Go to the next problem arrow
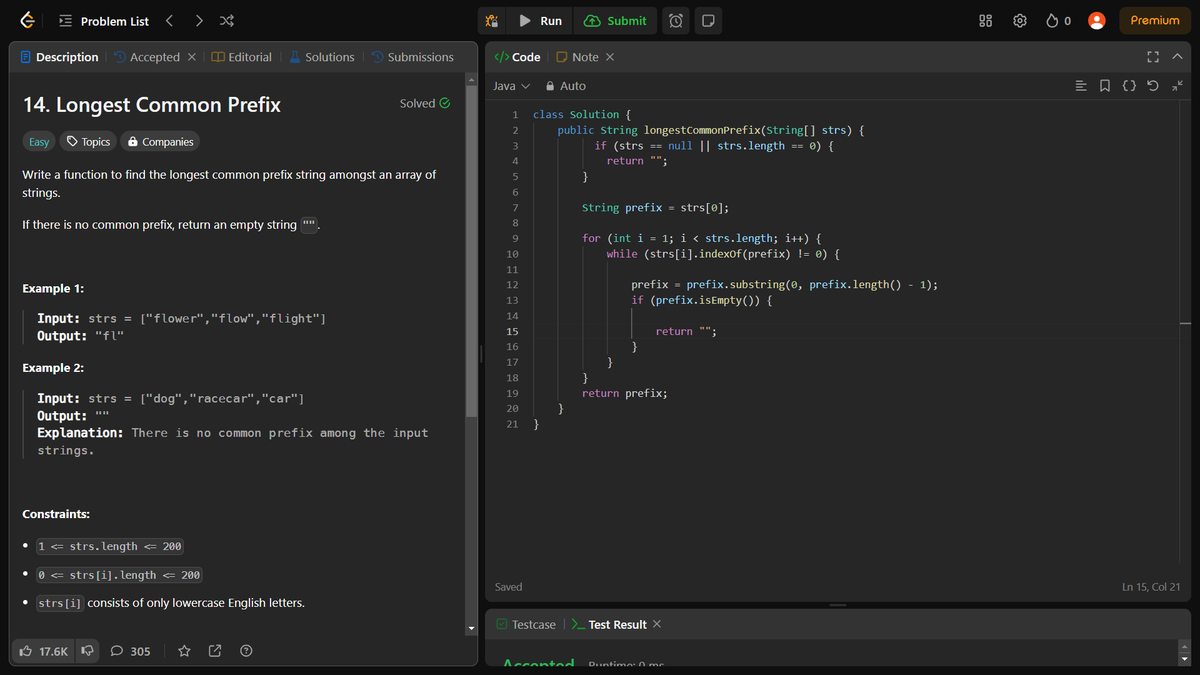The height and width of the screenshot is (675, 1200). point(199,21)
